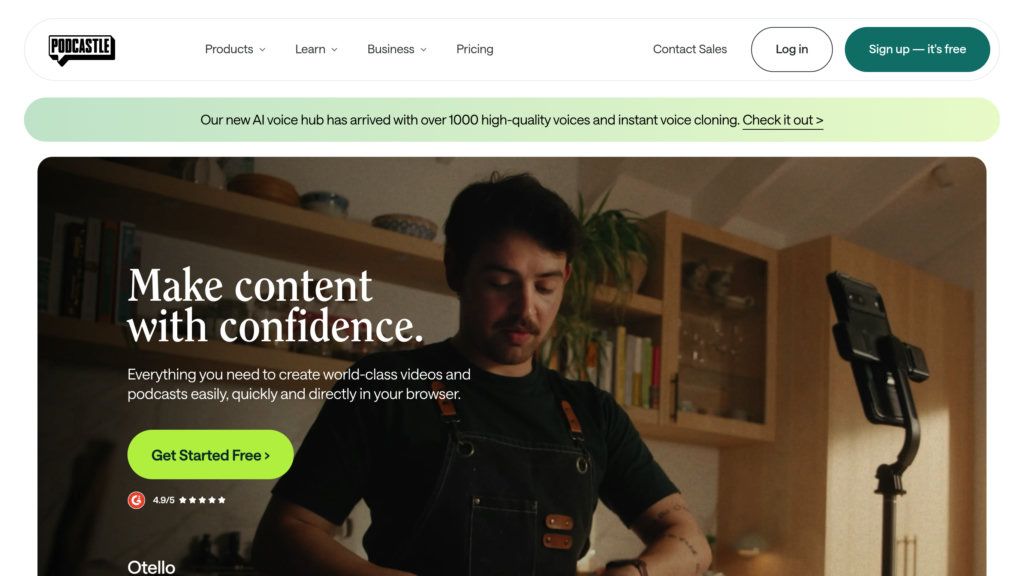The image size is (1024, 576).
Task: Go to the Pricing page
Action: 475,49
